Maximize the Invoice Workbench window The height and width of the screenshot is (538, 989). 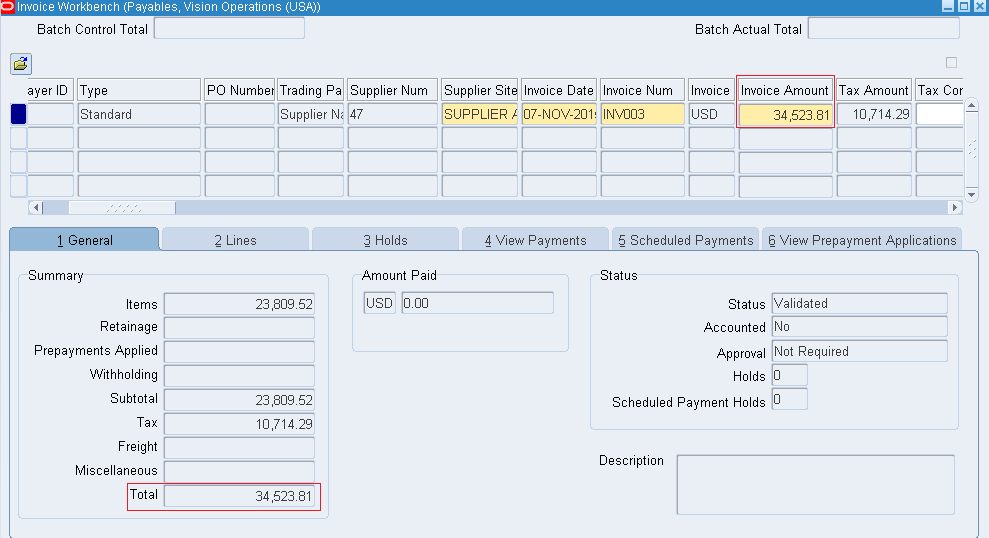964,7
